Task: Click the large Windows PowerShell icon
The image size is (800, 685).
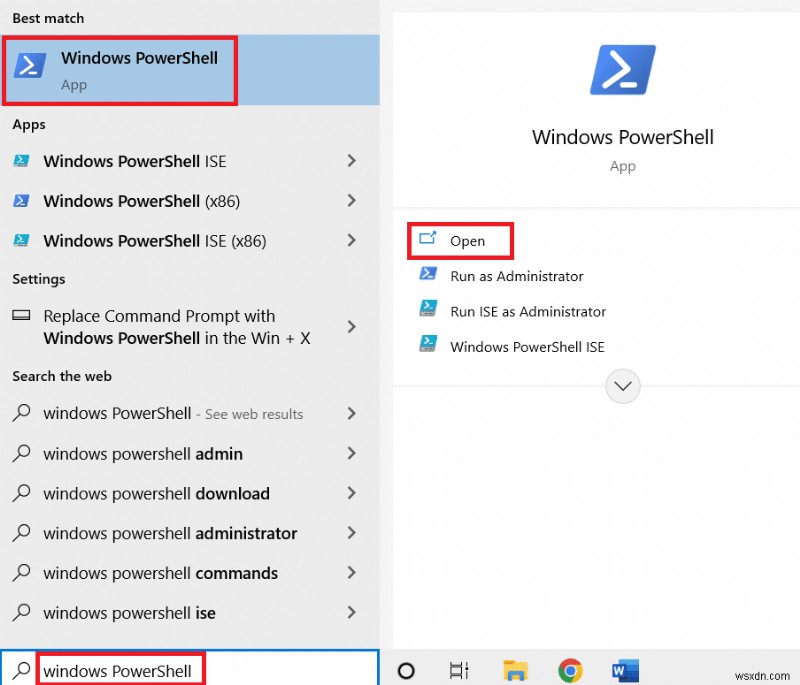Action: pyautogui.click(x=622, y=69)
